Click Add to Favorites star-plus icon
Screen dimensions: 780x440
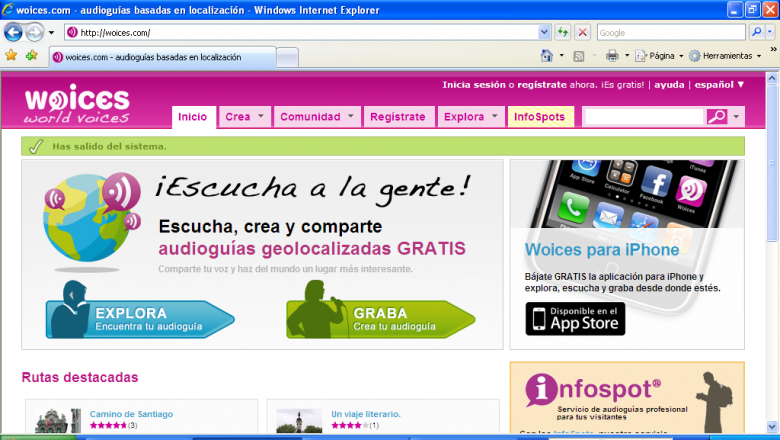pyautogui.click(x=32, y=55)
